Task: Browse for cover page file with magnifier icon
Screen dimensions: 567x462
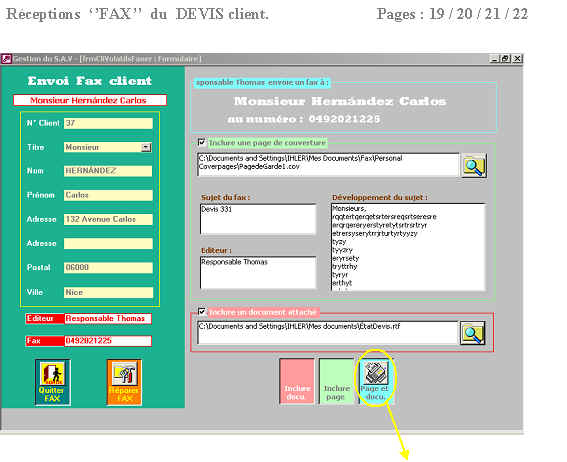Action: (x=474, y=166)
